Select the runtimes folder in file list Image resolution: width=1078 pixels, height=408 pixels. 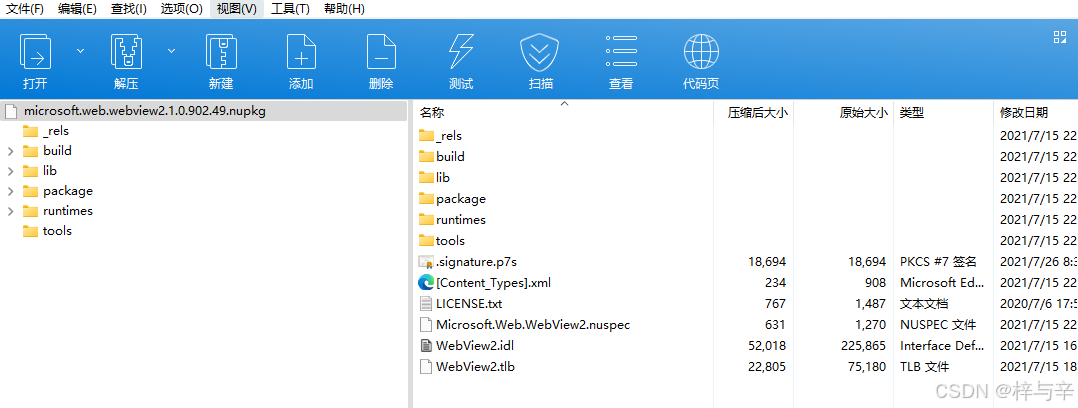(x=461, y=219)
